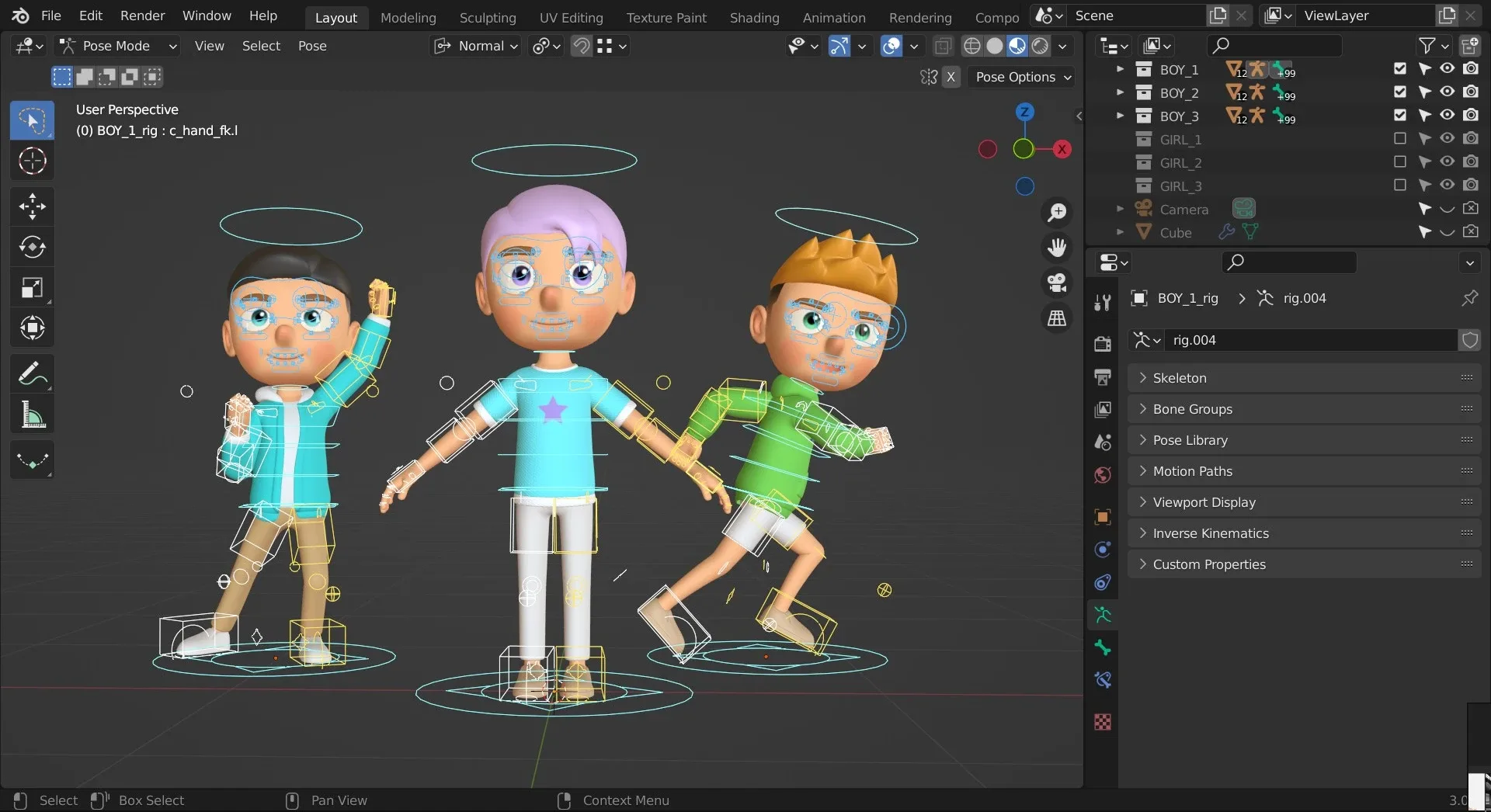Open the Bone Constraints properties tab
Viewport: 1491px width, 812px height.
[x=1102, y=681]
